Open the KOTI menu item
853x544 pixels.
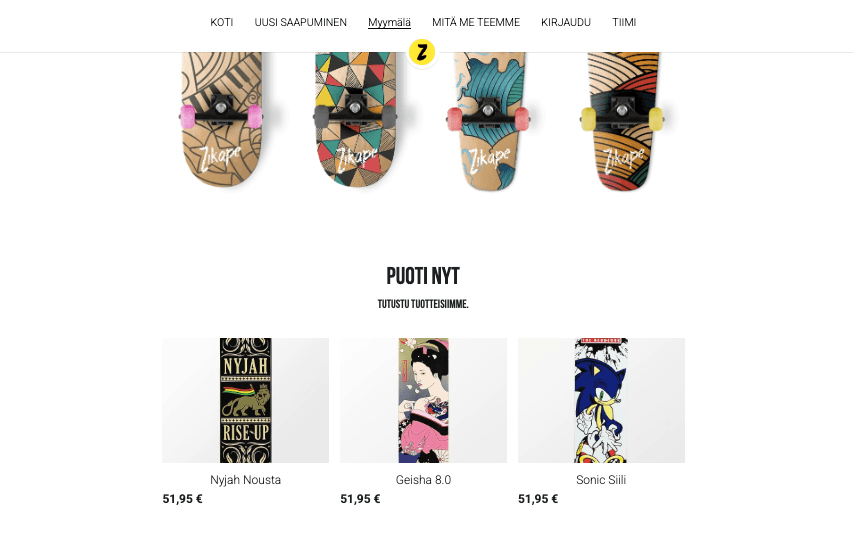[221, 22]
